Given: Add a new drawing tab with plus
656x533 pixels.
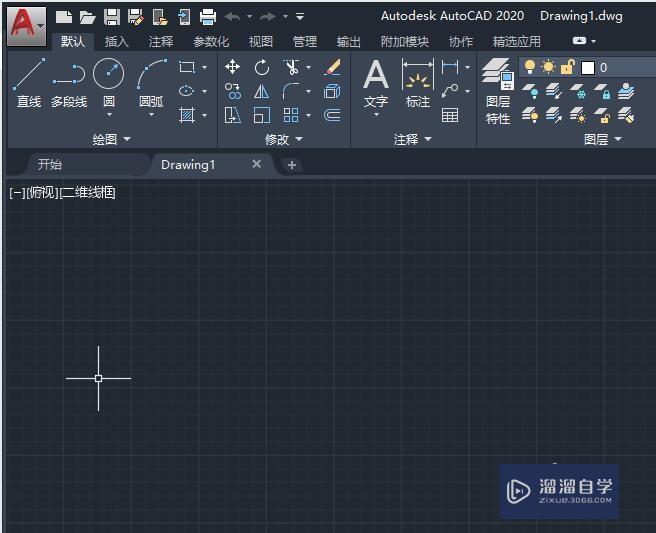Looking at the screenshot, I should coord(292,165).
